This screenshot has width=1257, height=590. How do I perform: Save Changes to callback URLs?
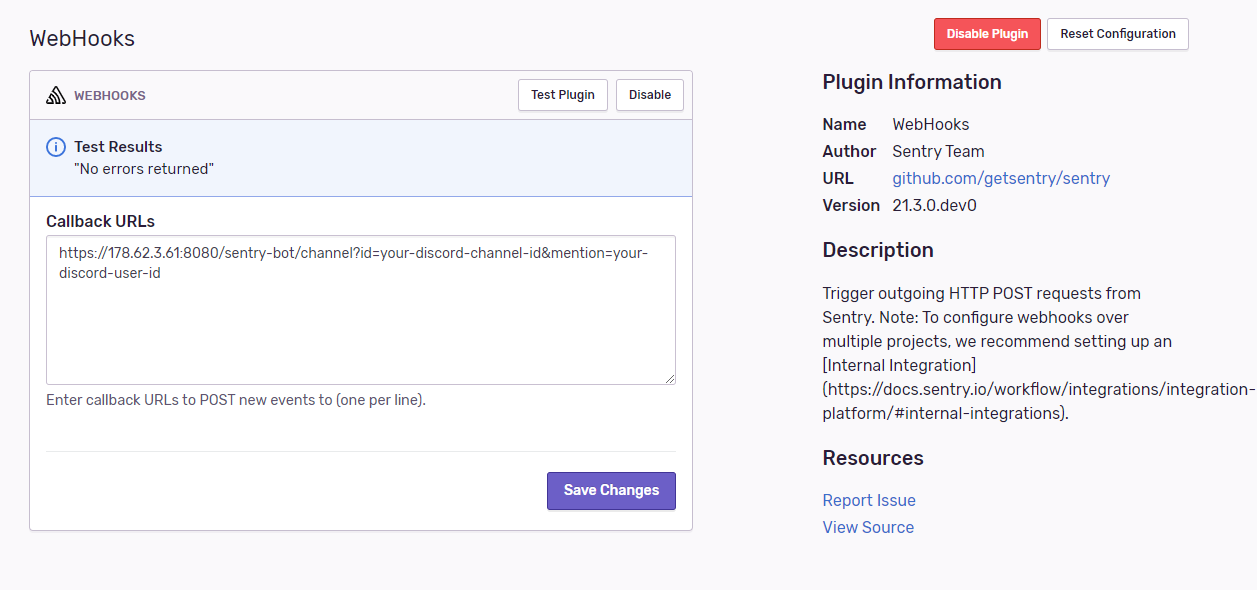click(x=611, y=491)
